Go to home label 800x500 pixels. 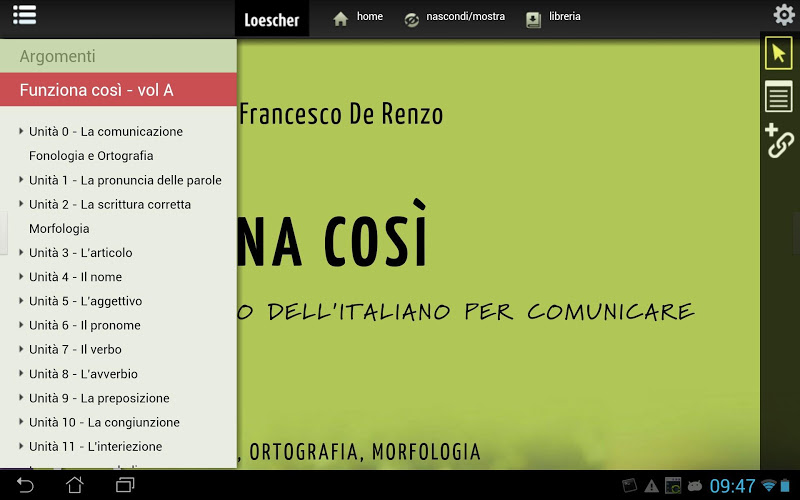(369, 16)
